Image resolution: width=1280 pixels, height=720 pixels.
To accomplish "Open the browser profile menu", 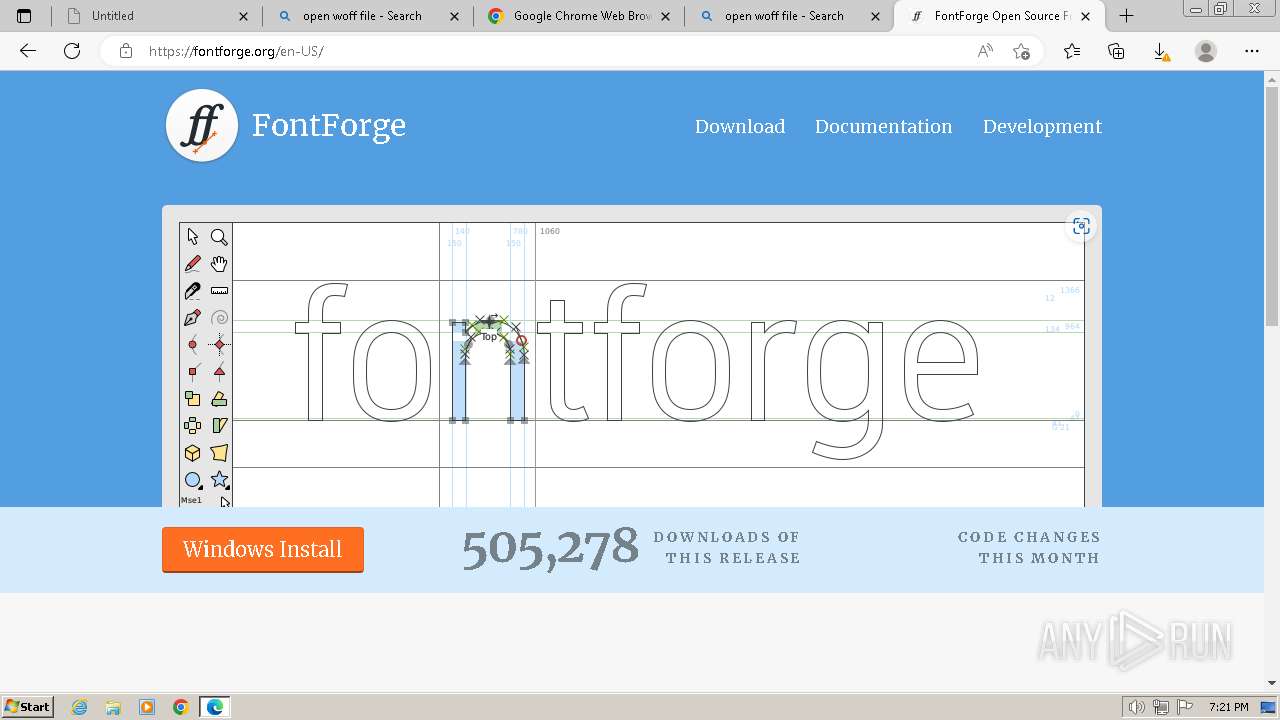I will [x=1206, y=51].
